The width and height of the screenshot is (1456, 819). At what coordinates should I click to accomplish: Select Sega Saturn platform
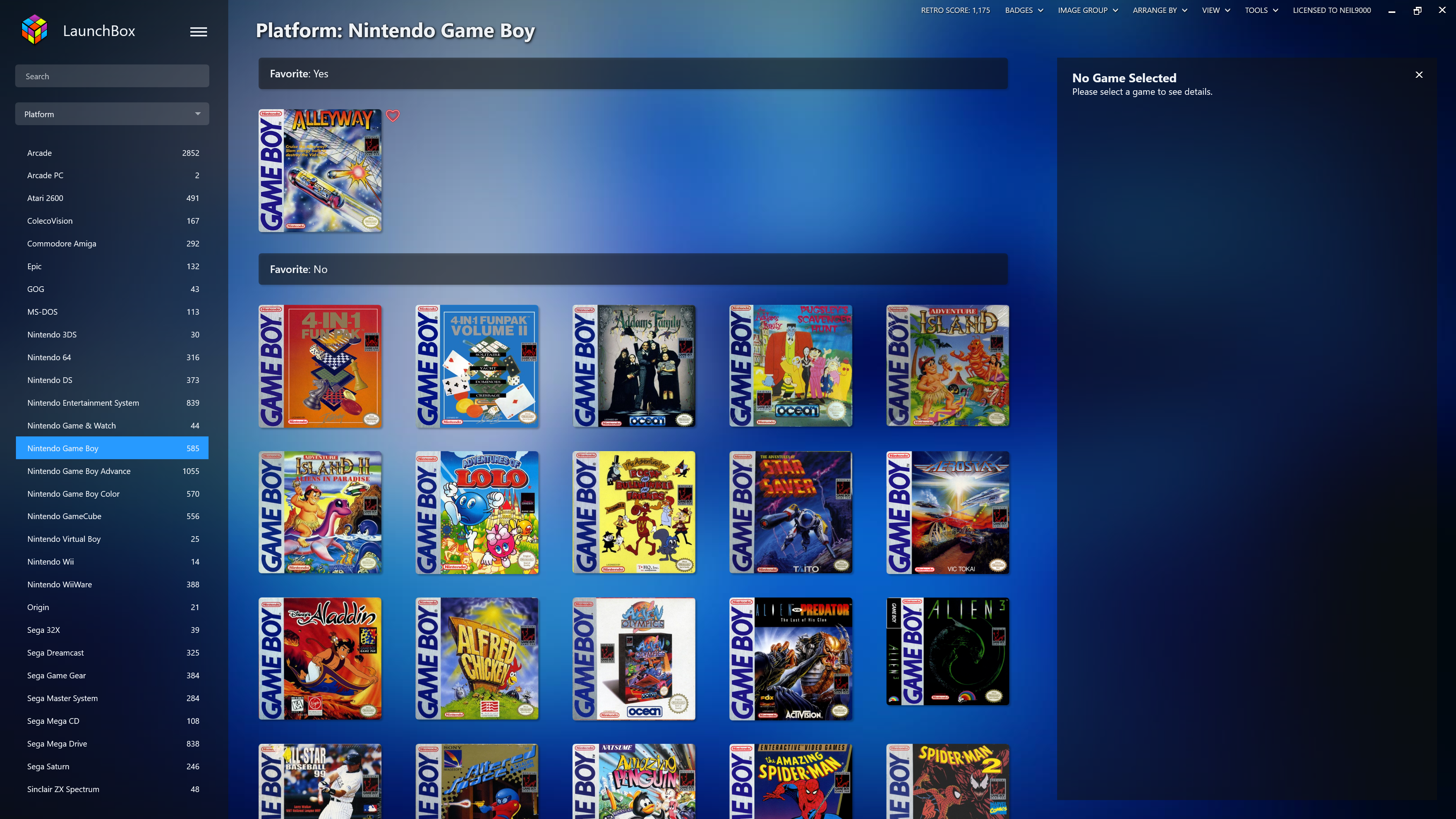pyautogui.click(x=112, y=766)
